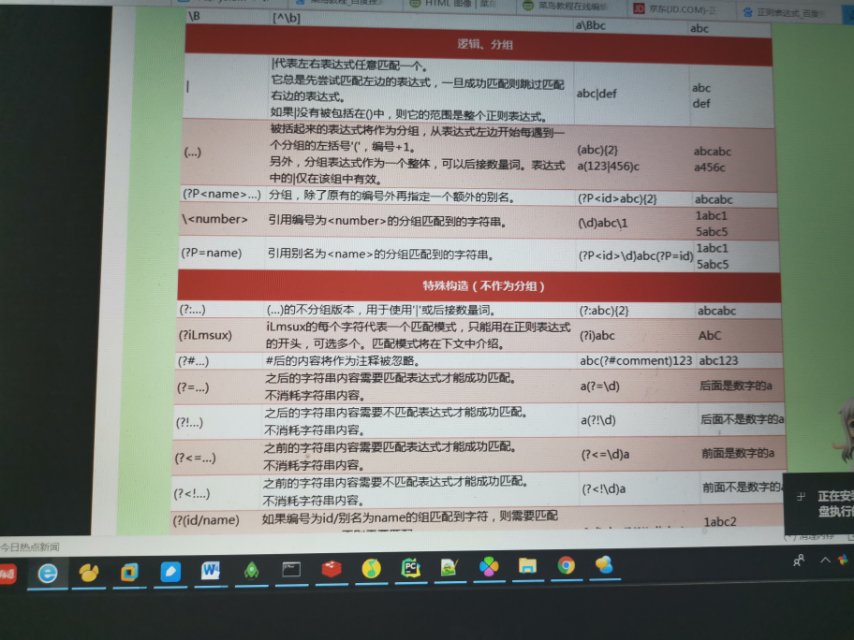Show hidden system tray icons chevron

[x=825, y=560]
